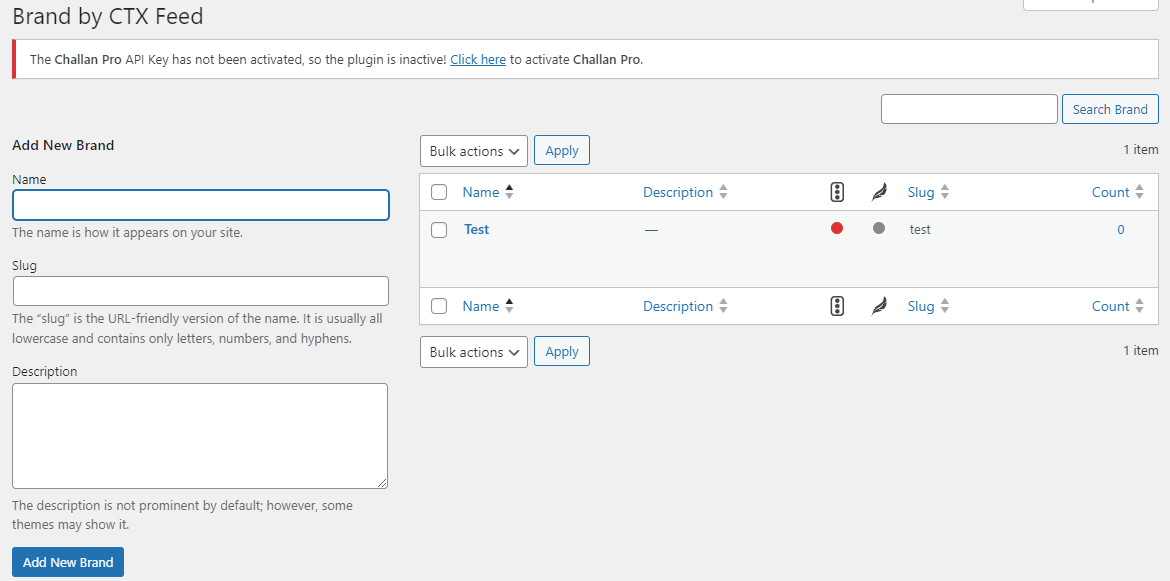The image size is (1170, 581).
Task: Click the readability feather icon in header
Action: (879, 192)
